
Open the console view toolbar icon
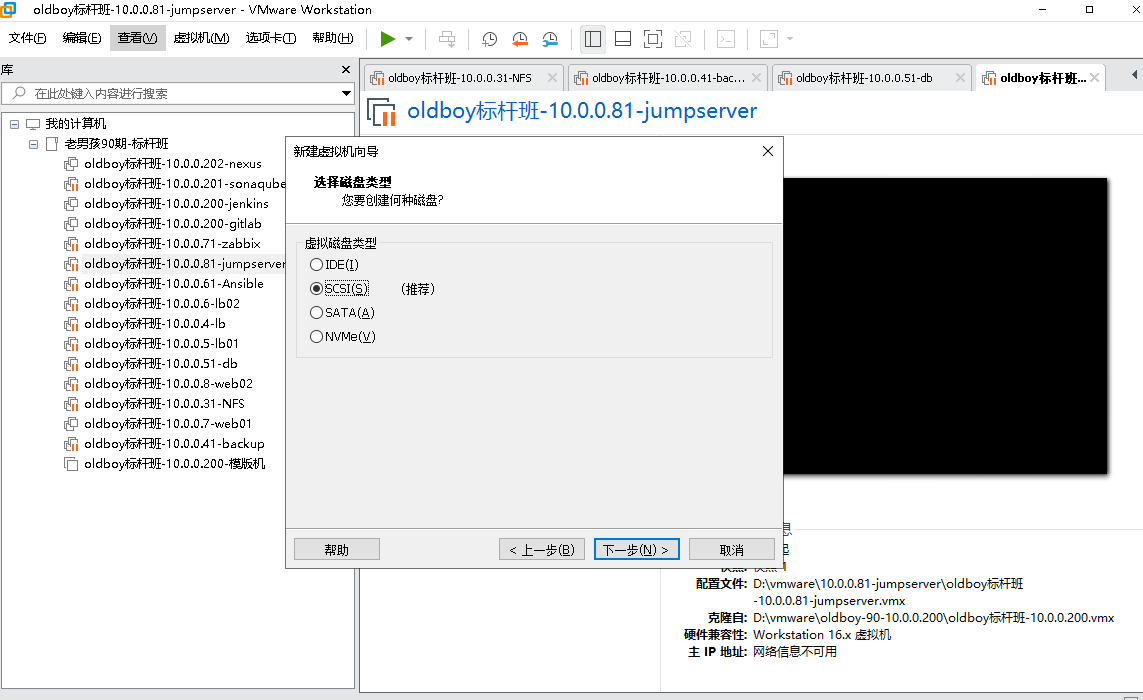click(x=726, y=39)
